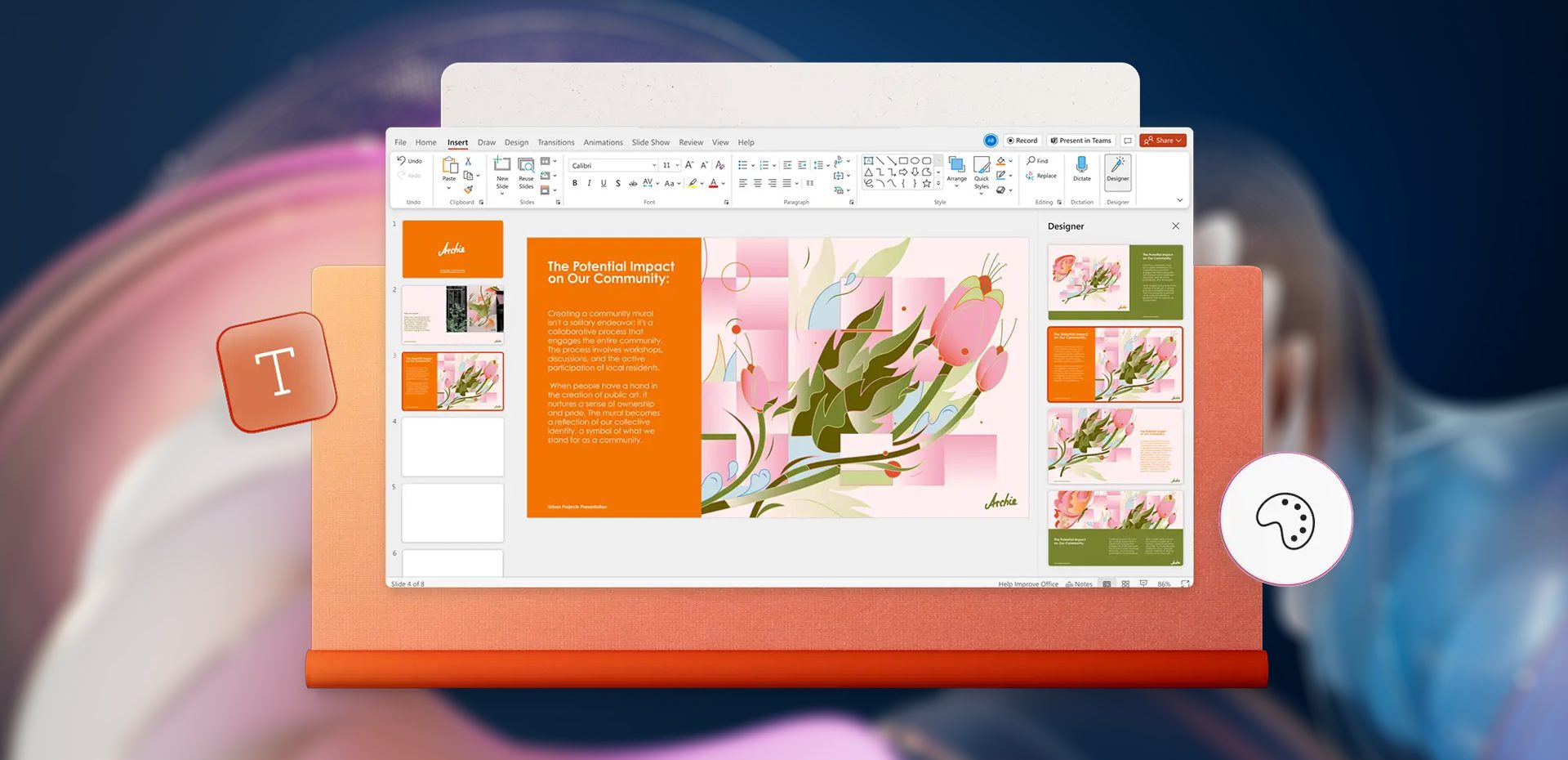Click the orange Share button

1163,141
